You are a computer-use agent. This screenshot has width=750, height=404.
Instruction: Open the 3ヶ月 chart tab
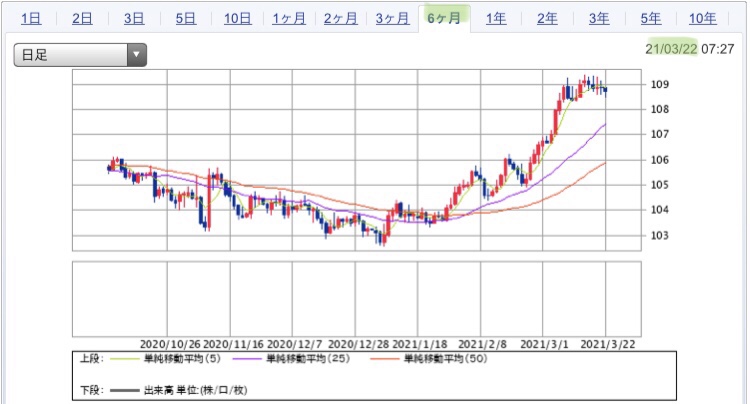tap(391, 18)
